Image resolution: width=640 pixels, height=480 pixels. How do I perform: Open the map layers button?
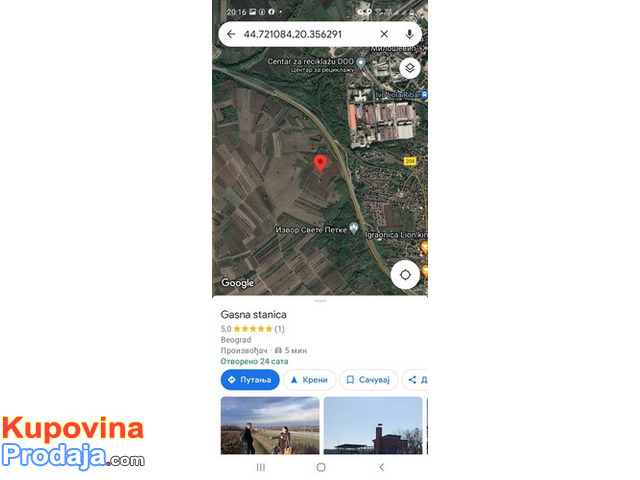coord(410,68)
